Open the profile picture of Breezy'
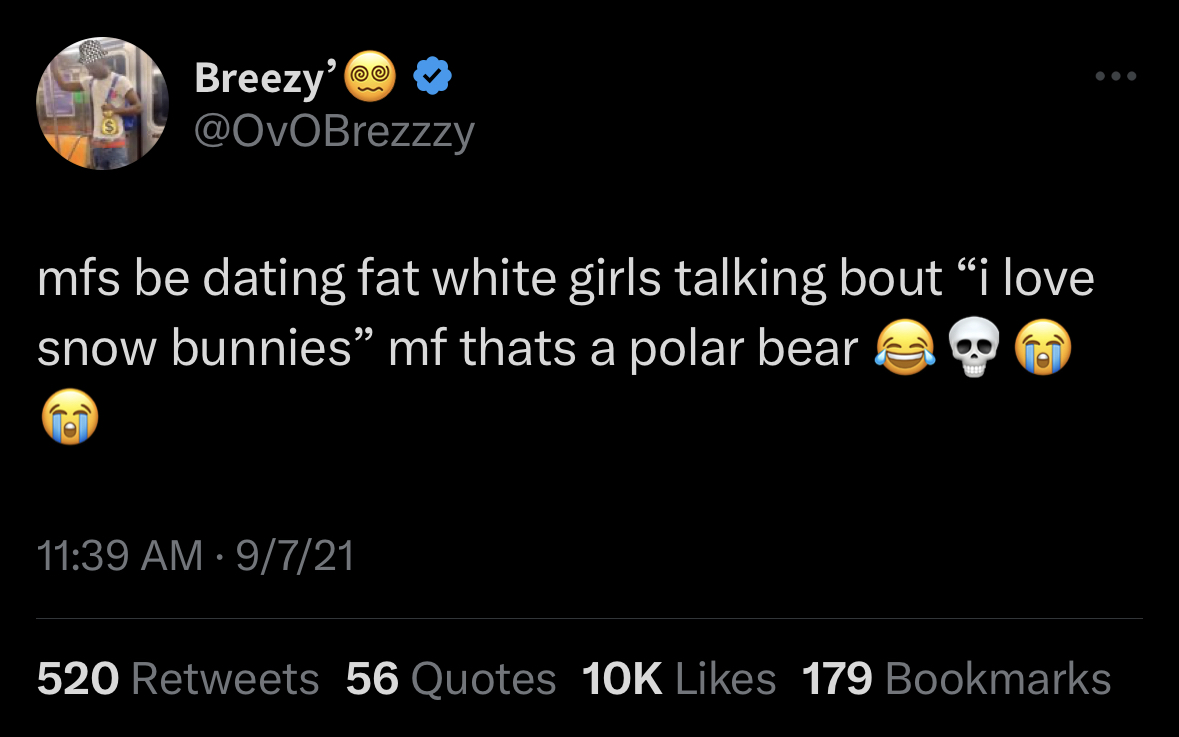 pos(102,104)
